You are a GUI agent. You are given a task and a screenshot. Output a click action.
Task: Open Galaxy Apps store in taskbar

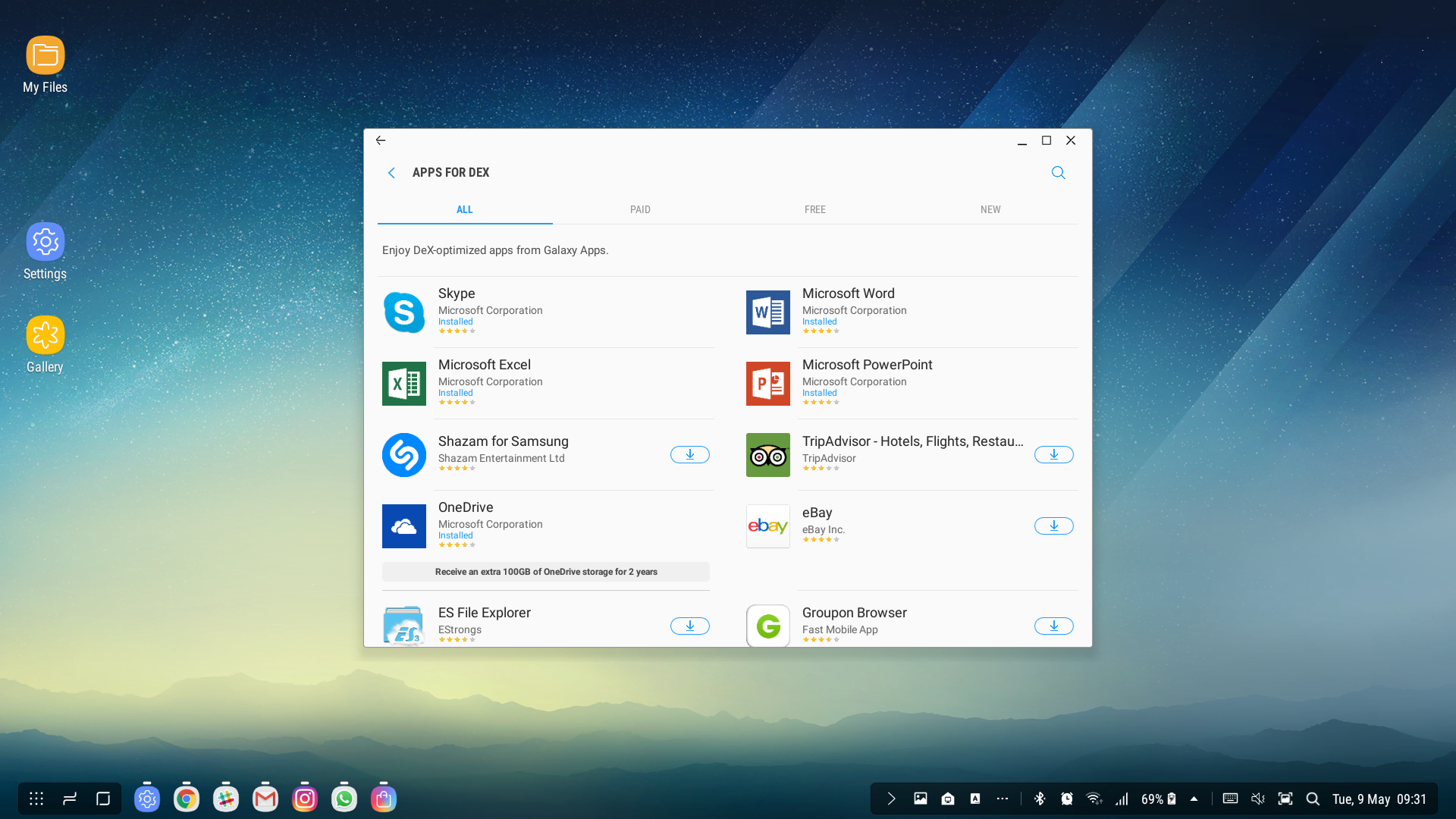click(x=384, y=799)
